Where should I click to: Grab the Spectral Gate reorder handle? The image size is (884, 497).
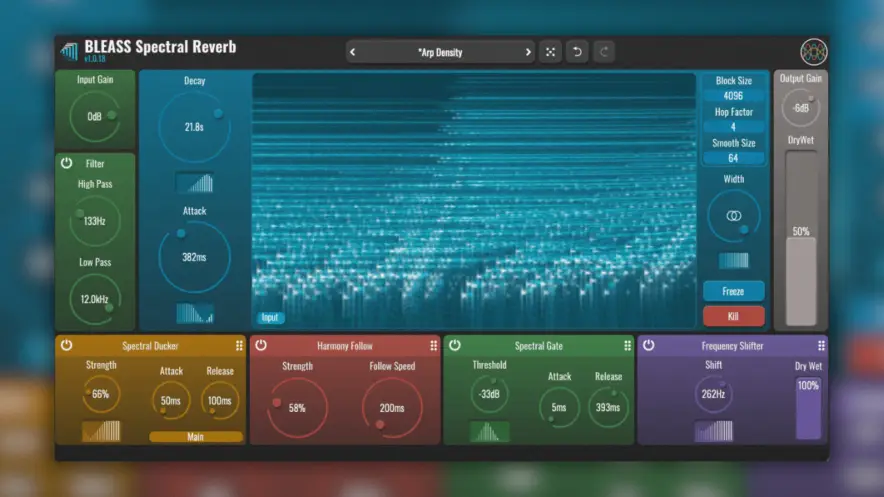627,345
